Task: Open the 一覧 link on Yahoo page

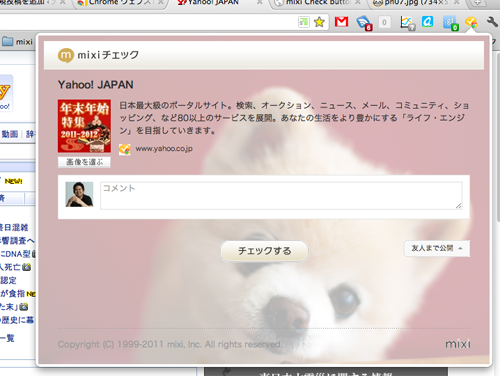Action: [x=7, y=338]
